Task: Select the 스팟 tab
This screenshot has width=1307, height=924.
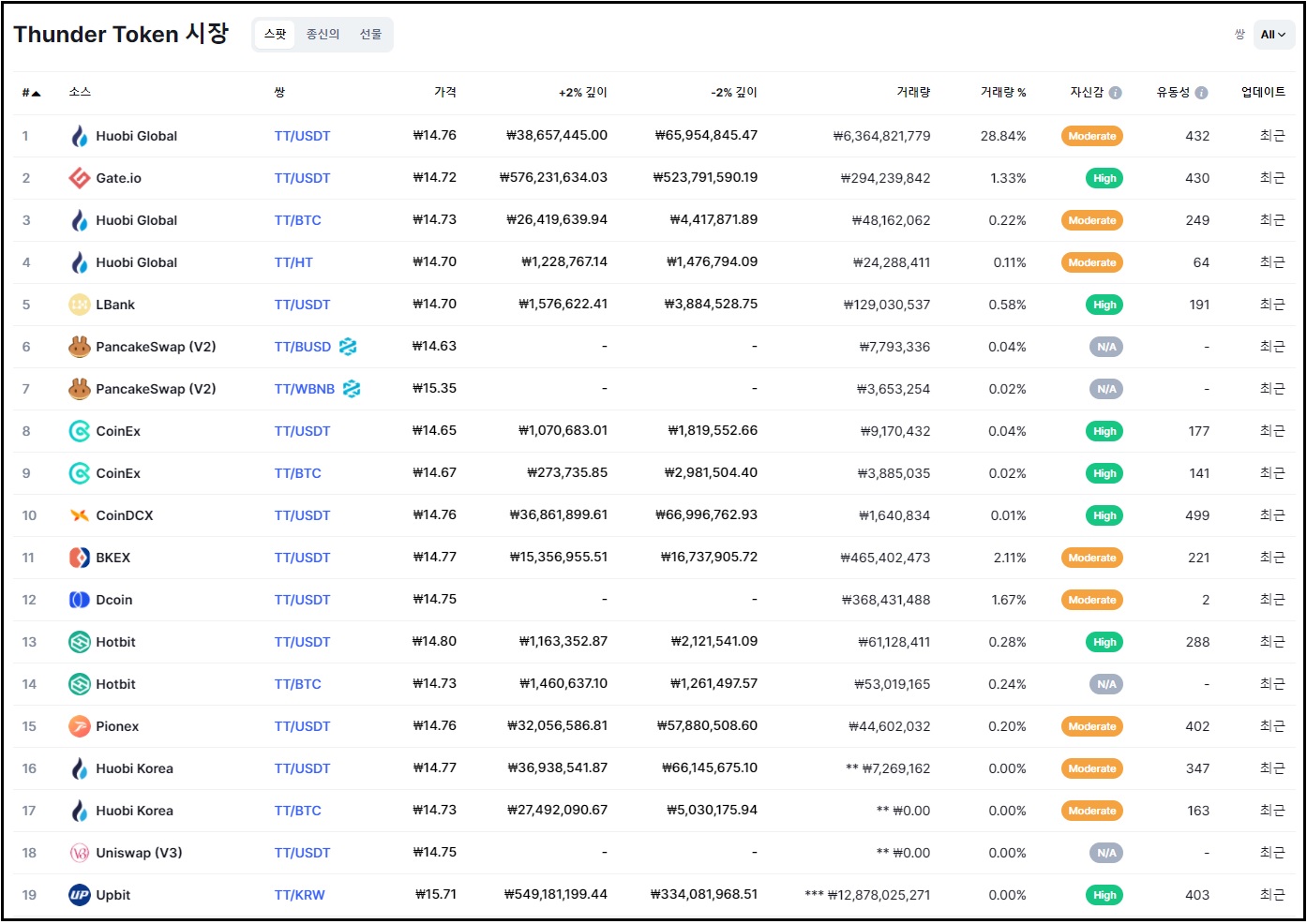Action: click(x=275, y=34)
